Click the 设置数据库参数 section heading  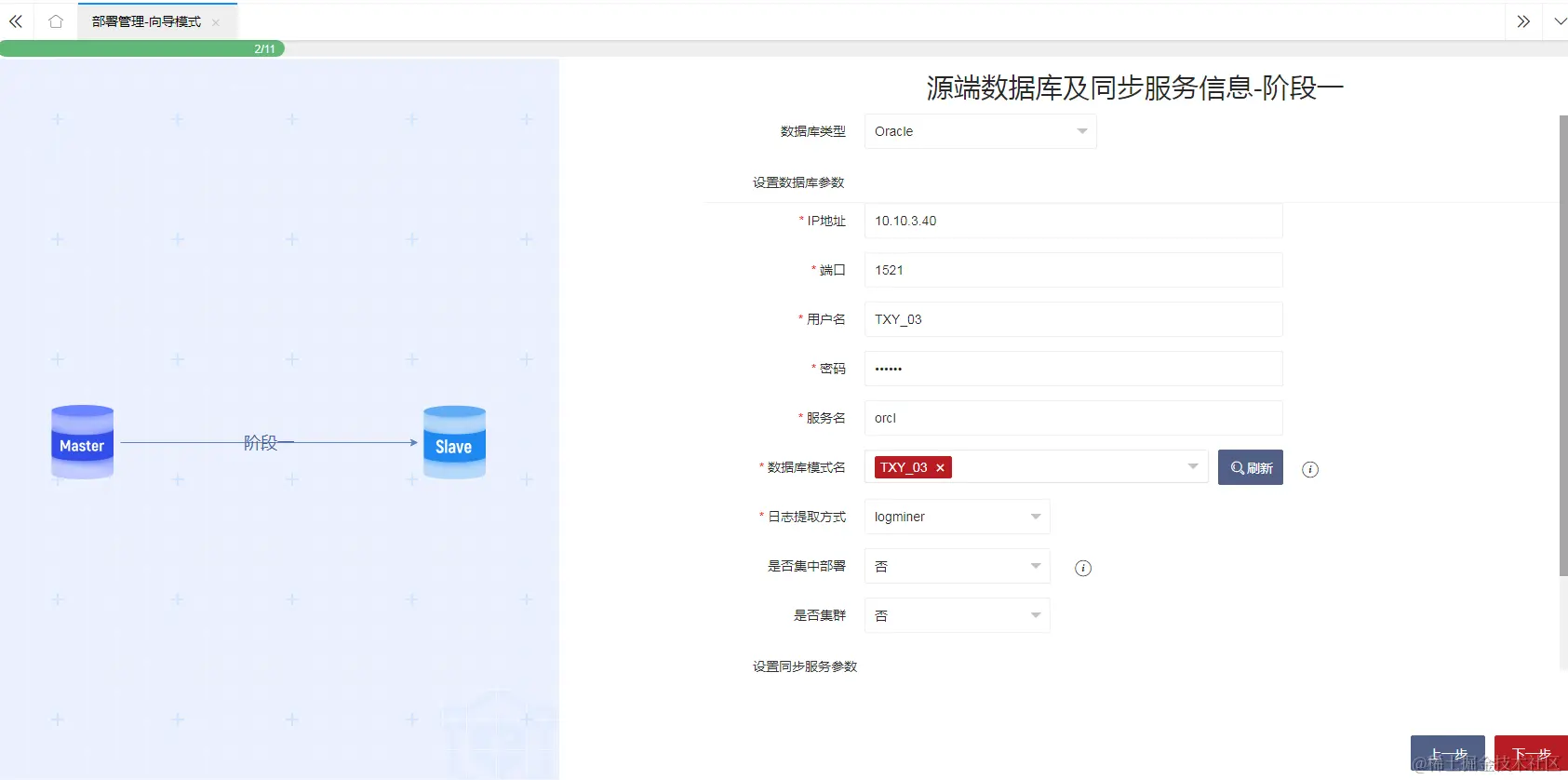[x=798, y=182]
